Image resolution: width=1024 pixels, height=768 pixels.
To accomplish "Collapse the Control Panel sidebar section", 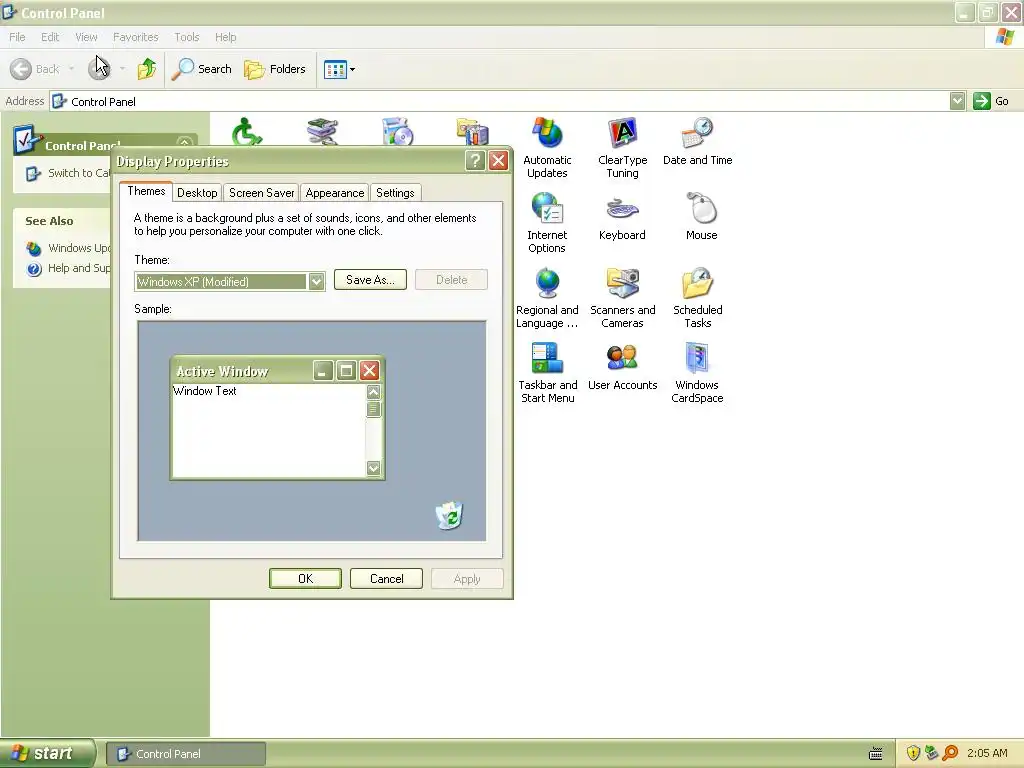I will [x=185, y=143].
